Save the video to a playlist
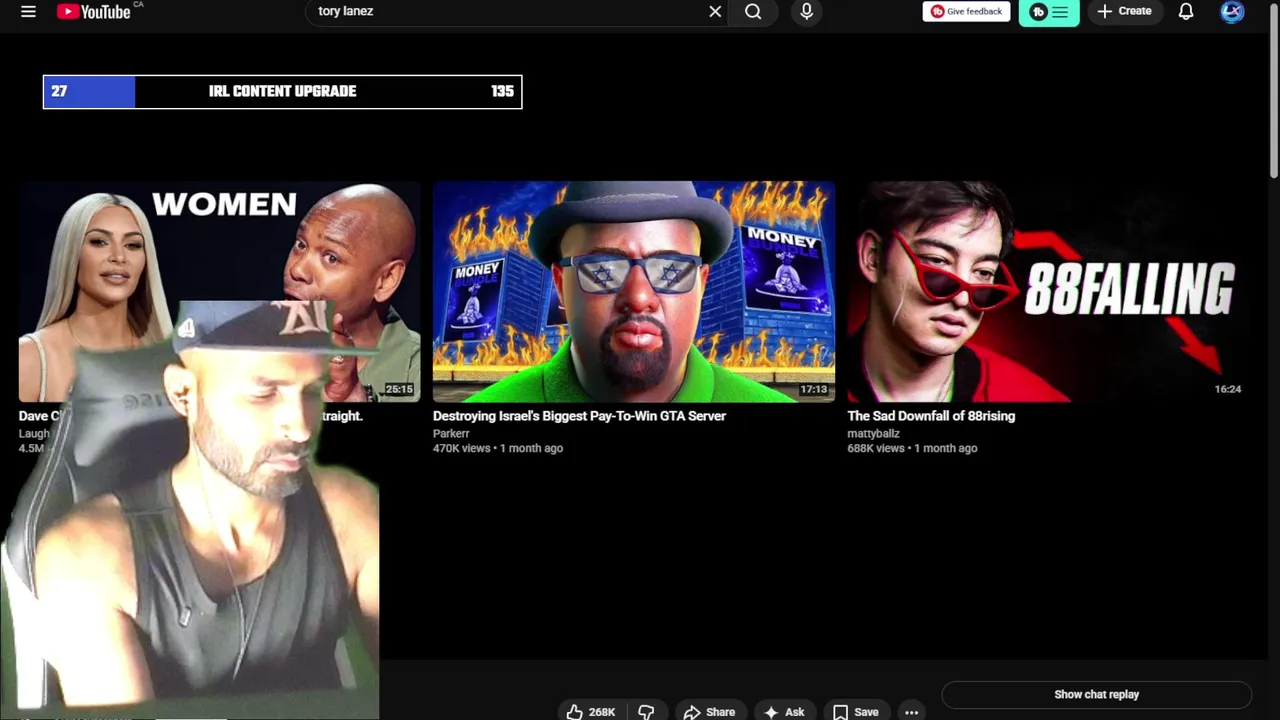The width and height of the screenshot is (1280, 720). coord(856,711)
